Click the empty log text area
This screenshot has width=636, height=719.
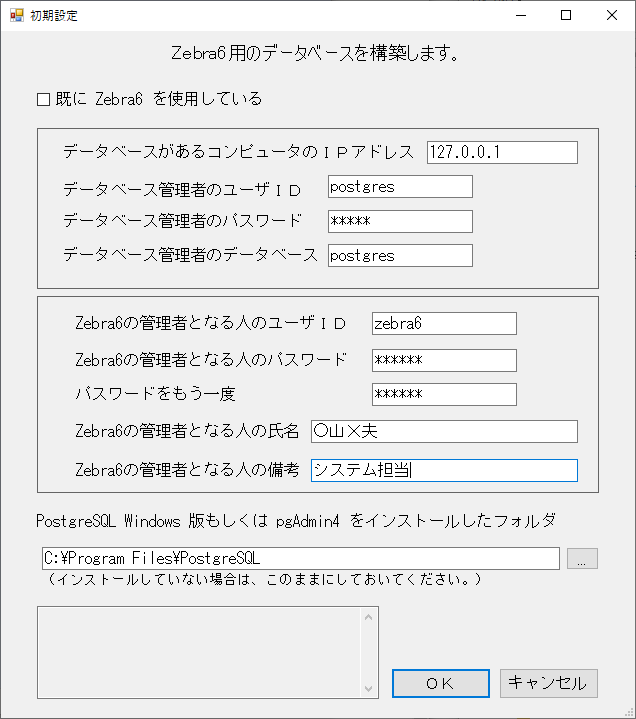(199, 653)
